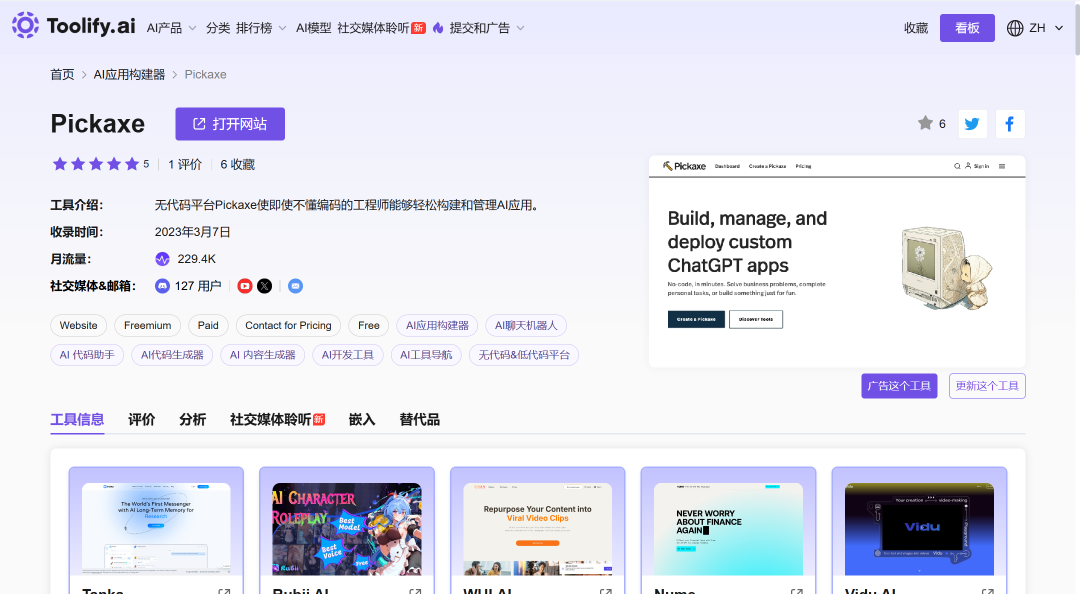Share on Twitter using the bird icon

point(973,124)
